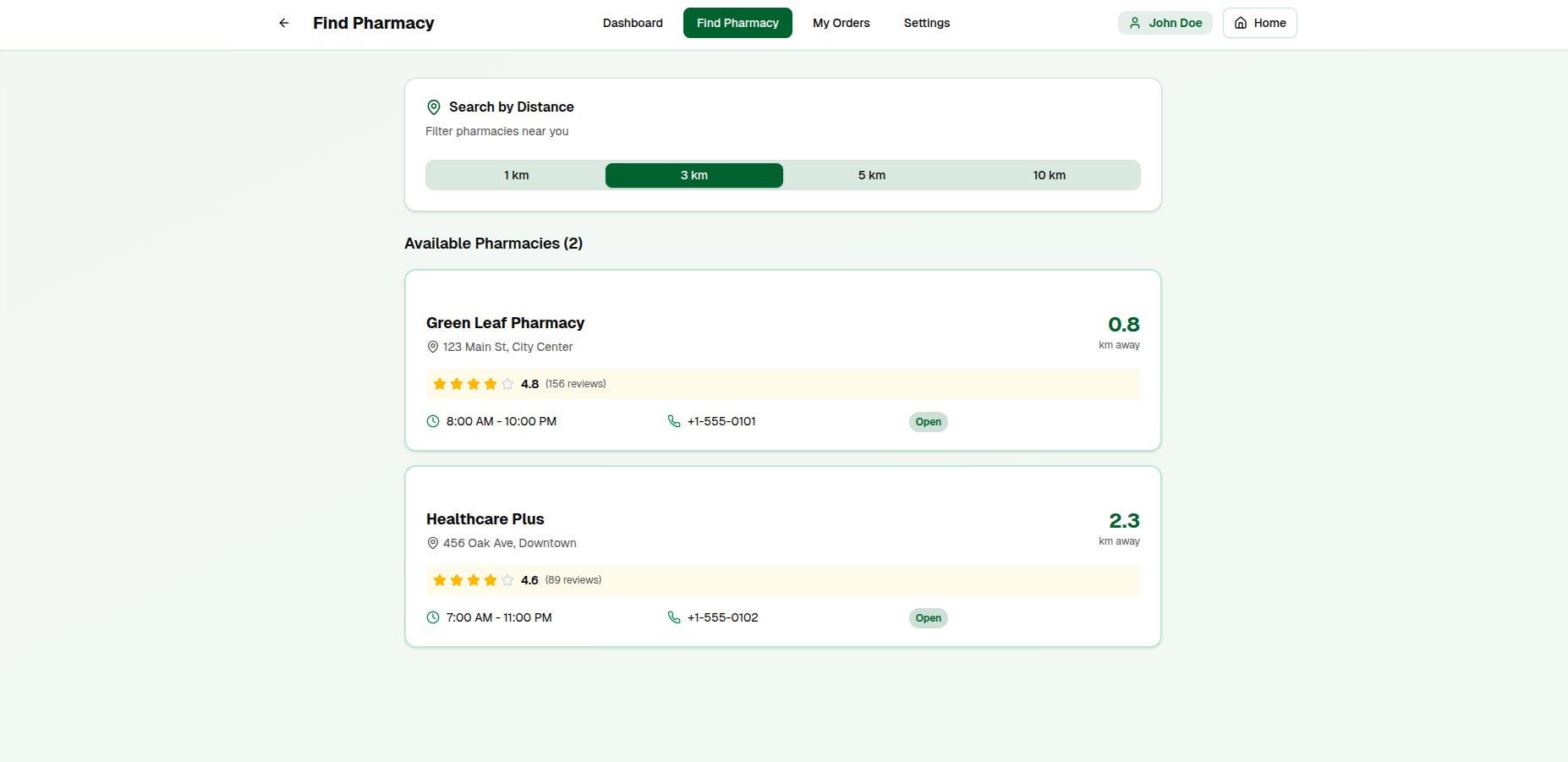Switch the filter to 10 km
The height and width of the screenshot is (762, 1568).
(x=1050, y=175)
